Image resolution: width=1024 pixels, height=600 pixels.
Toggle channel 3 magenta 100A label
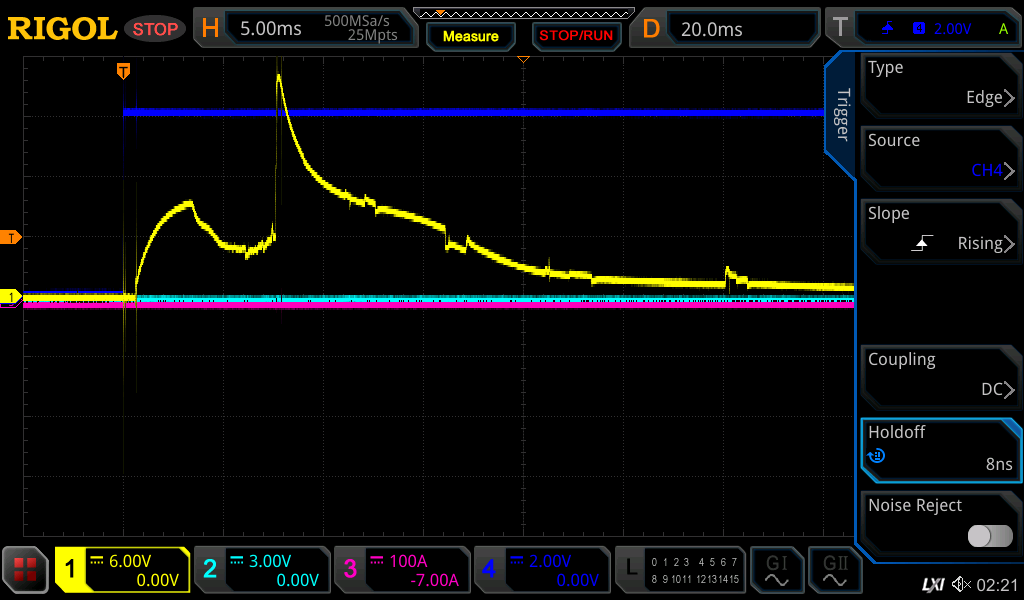coord(401,570)
